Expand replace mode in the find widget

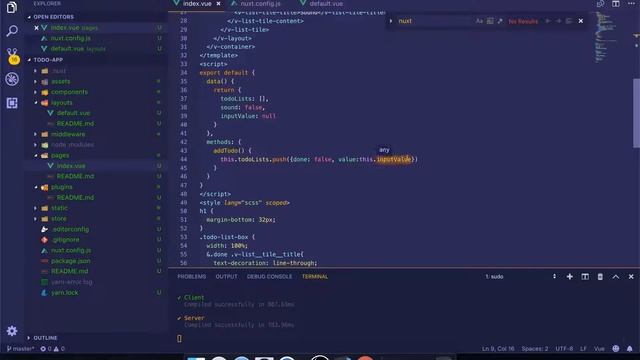coord(391,21)
